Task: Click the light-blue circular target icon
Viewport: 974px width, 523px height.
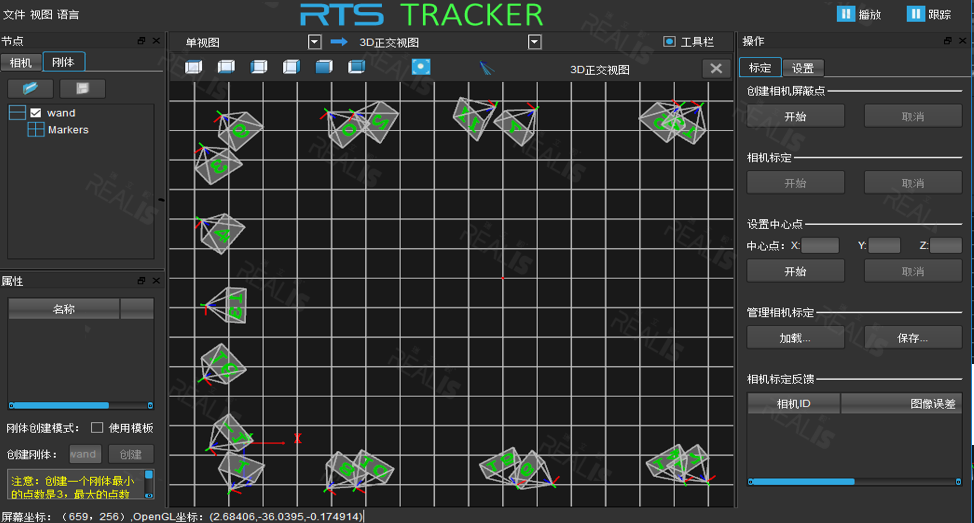Action: pos(421,66)
